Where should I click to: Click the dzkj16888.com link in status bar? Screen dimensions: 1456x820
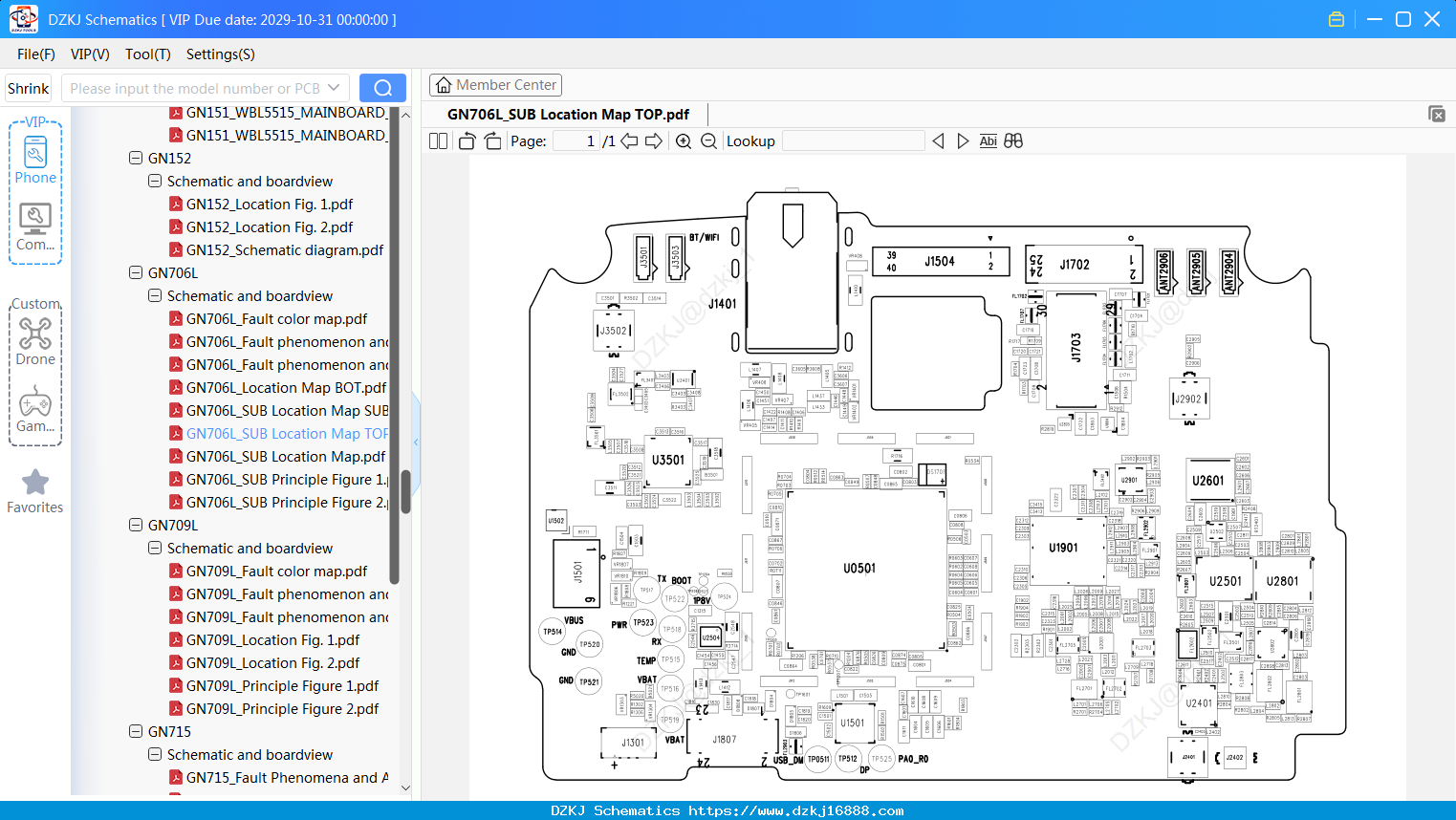795,810
